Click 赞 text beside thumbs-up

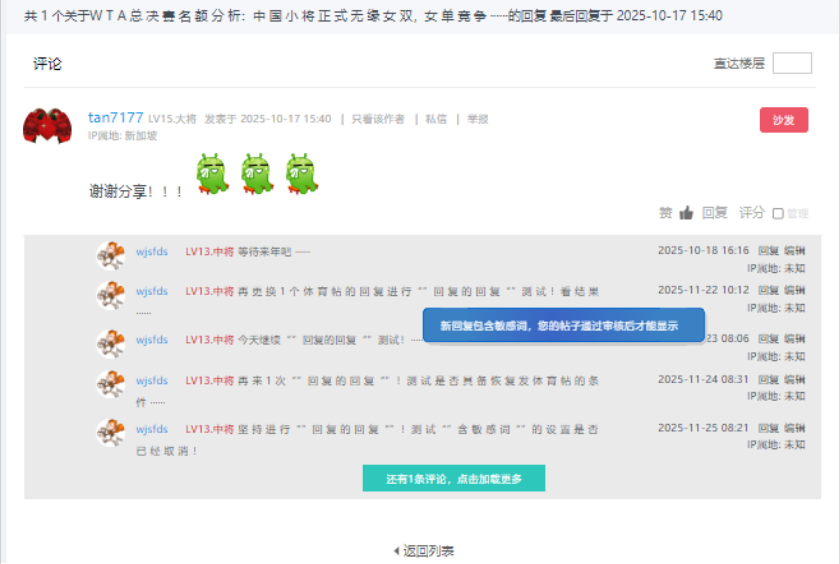[x=665, y=213]
